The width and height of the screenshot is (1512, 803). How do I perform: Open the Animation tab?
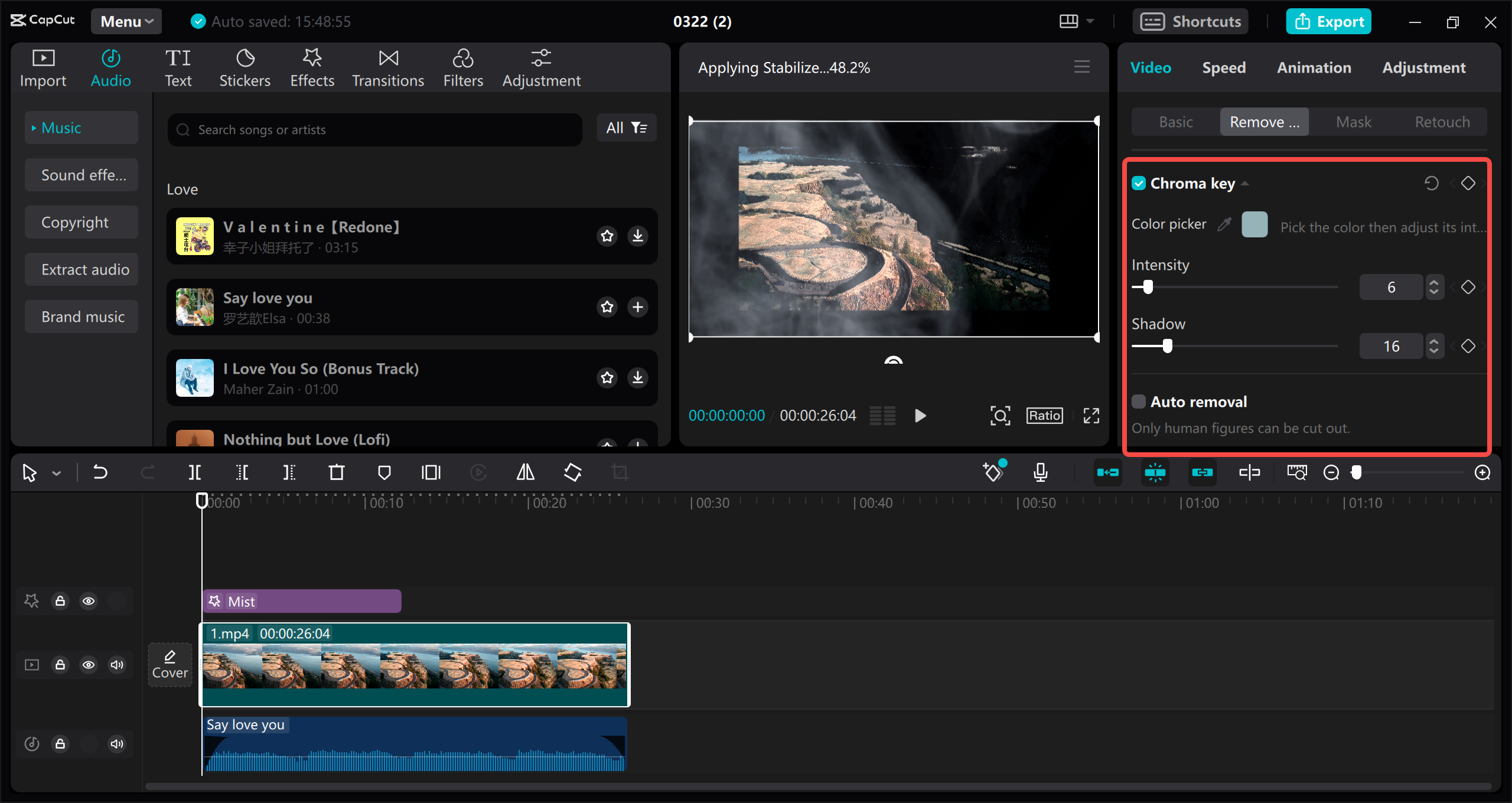1314,67
